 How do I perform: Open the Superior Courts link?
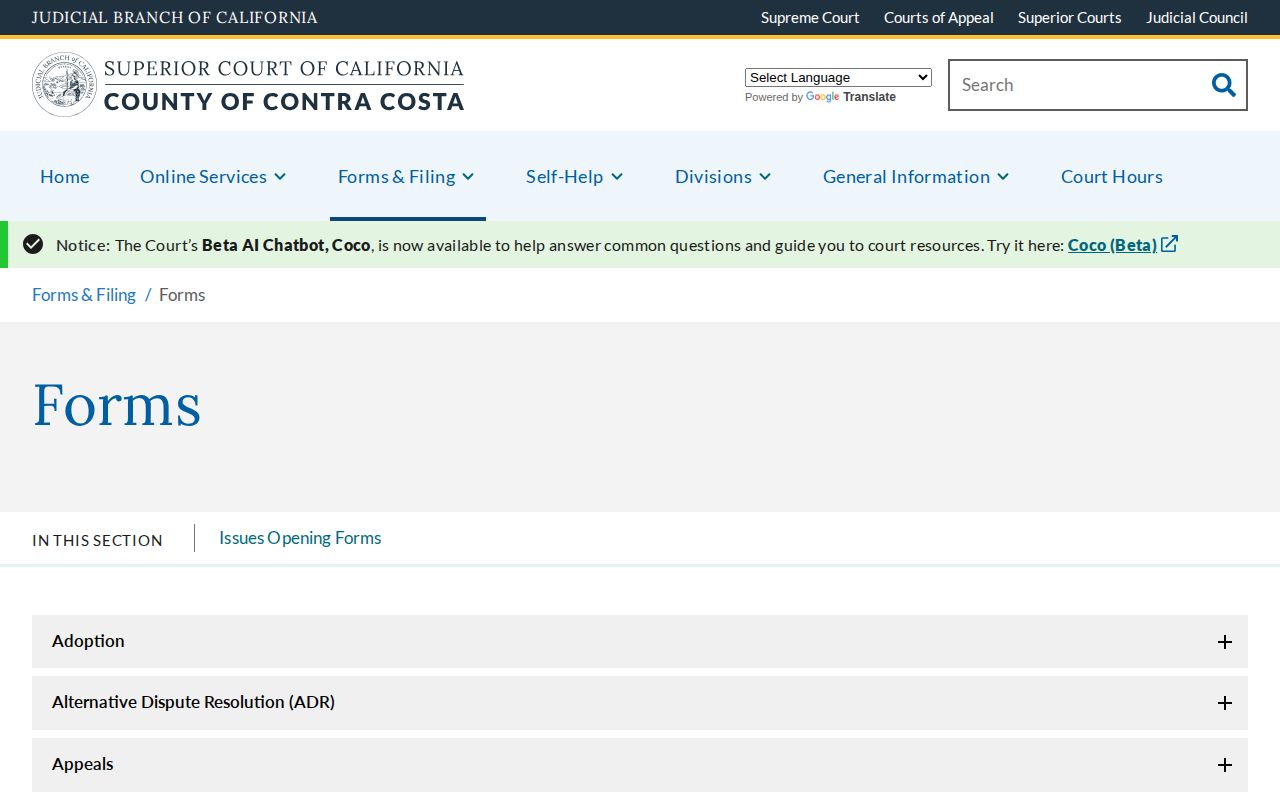coord(1070,17)
